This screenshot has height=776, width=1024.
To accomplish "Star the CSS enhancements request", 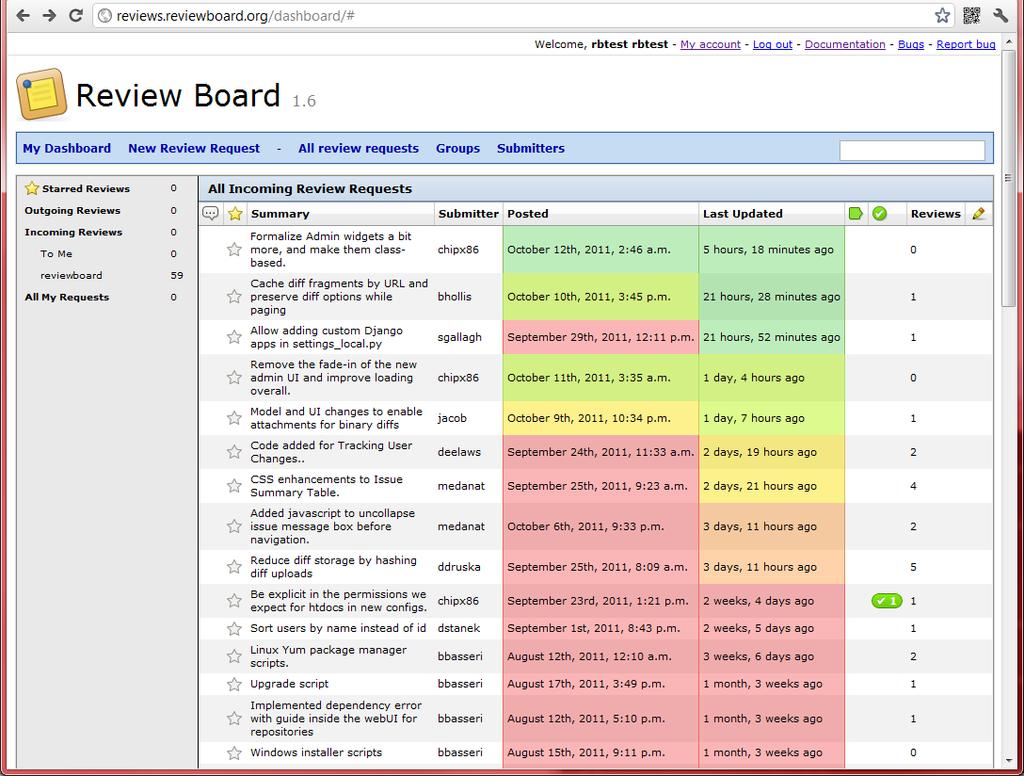I will (x=234, y=485).
